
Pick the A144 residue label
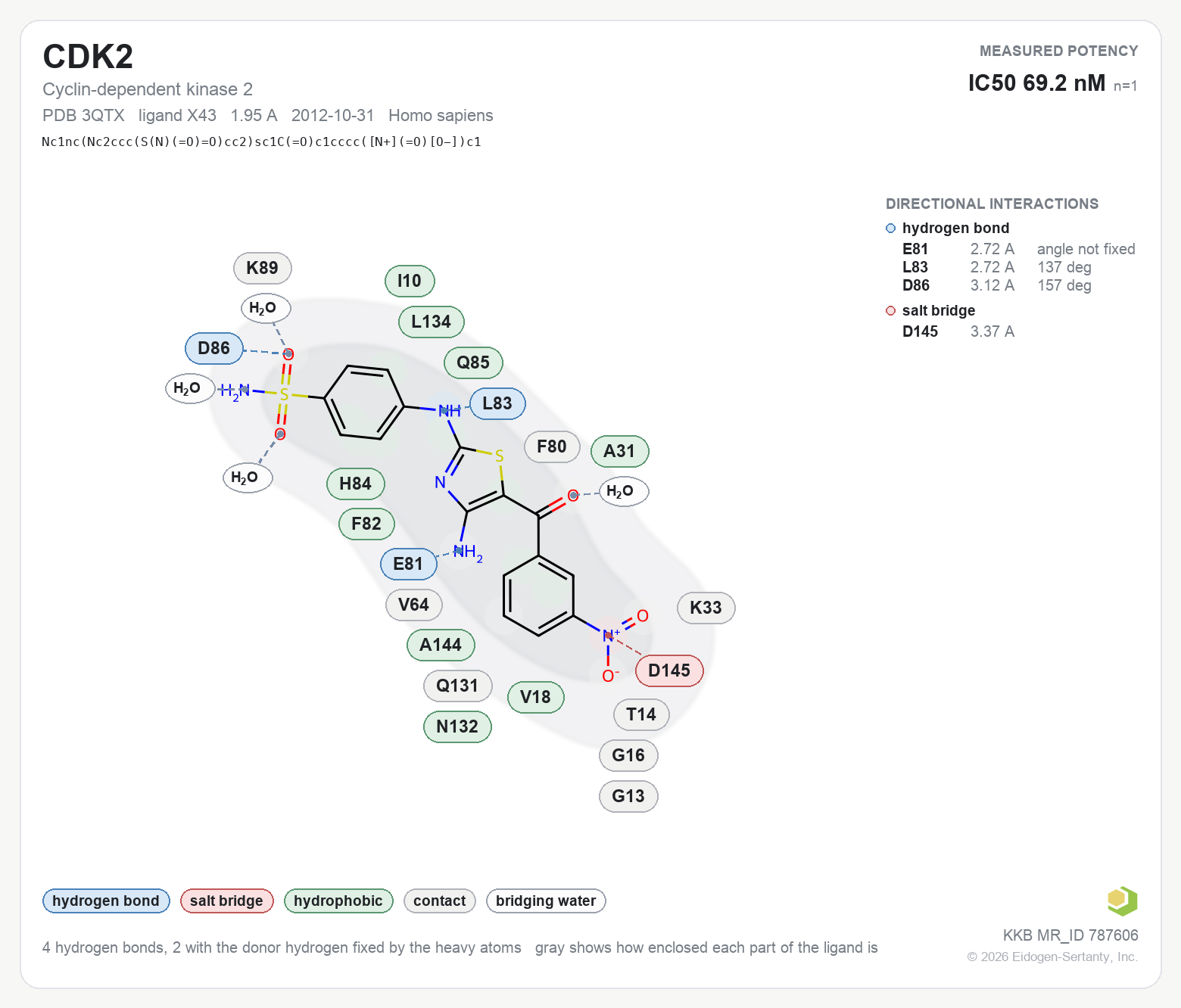[x=441, y=645]
